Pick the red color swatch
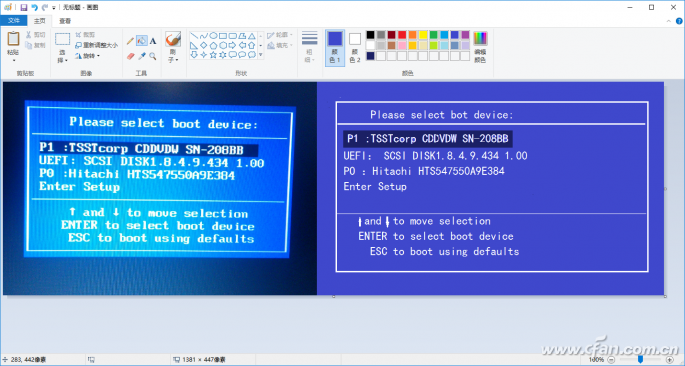685x366 pixels. [402, 35]
